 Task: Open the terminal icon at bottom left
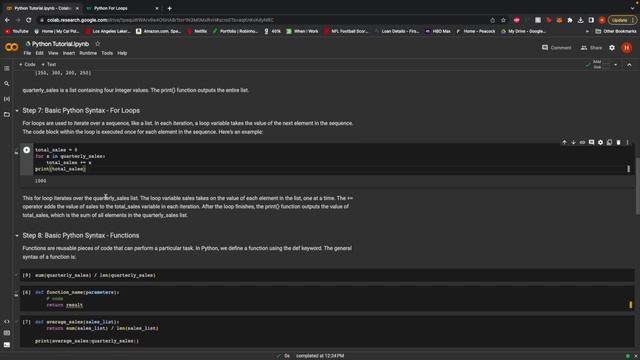click(x=7, y=345)
